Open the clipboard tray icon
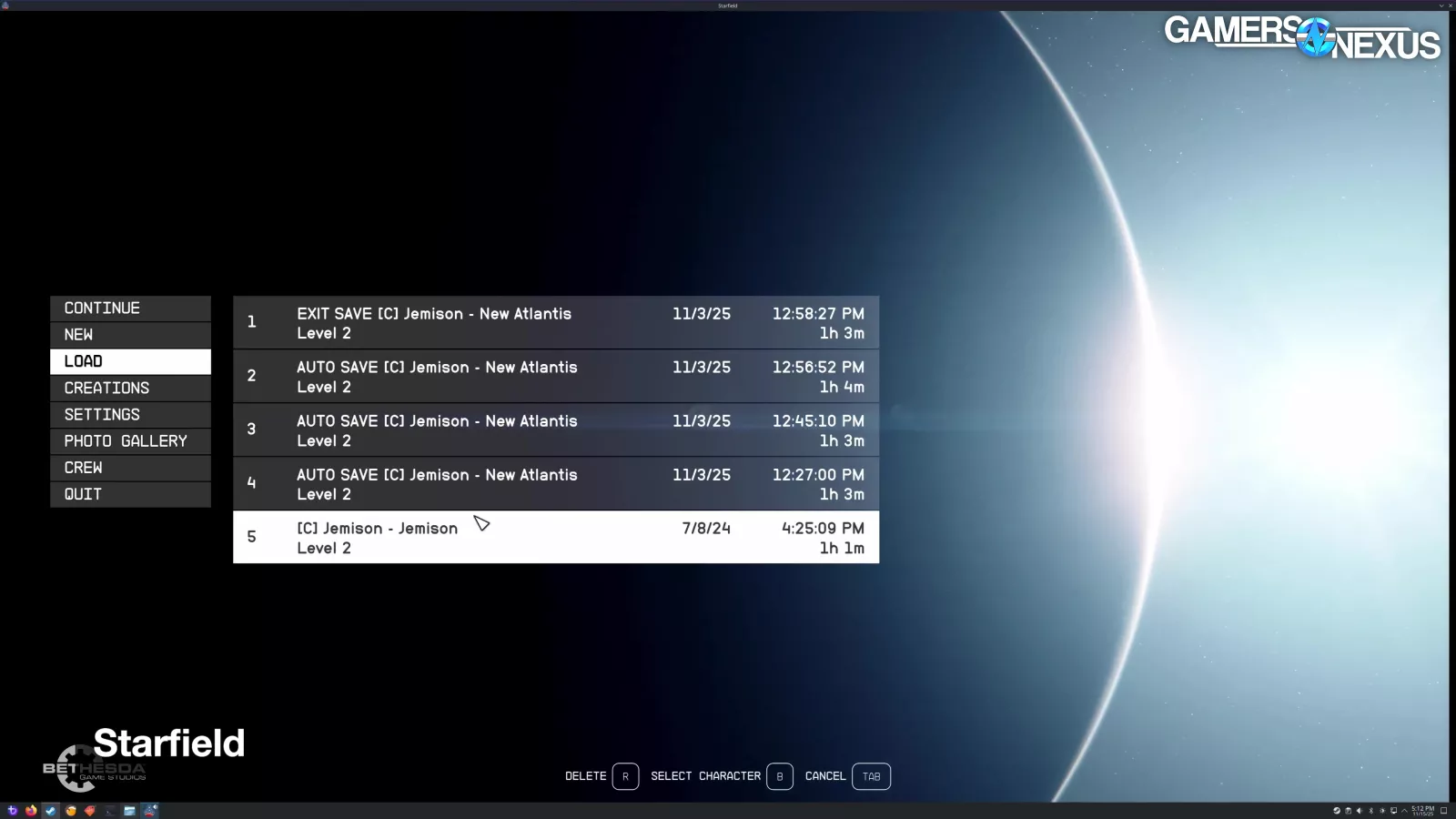Viewport: 1456px width, 819px height. [x=1348, y=811]
